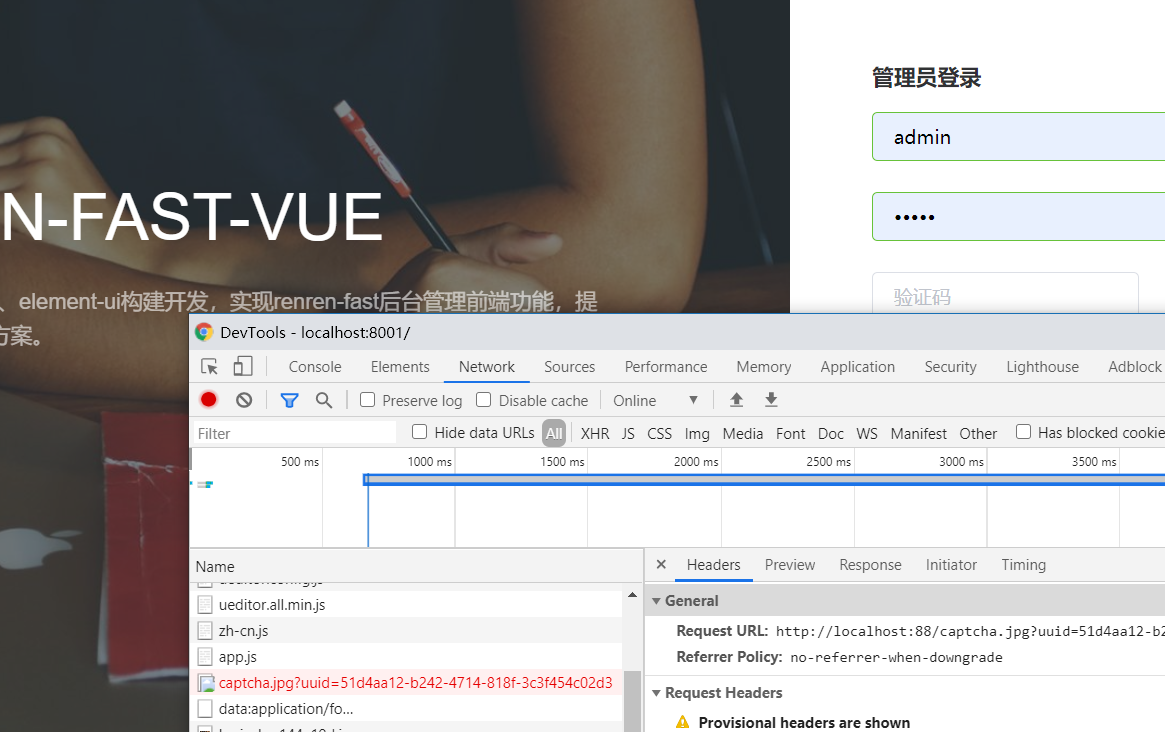1165x732 pixels.
Task: Select the Headers detail tab
Action: coord(713,565)
